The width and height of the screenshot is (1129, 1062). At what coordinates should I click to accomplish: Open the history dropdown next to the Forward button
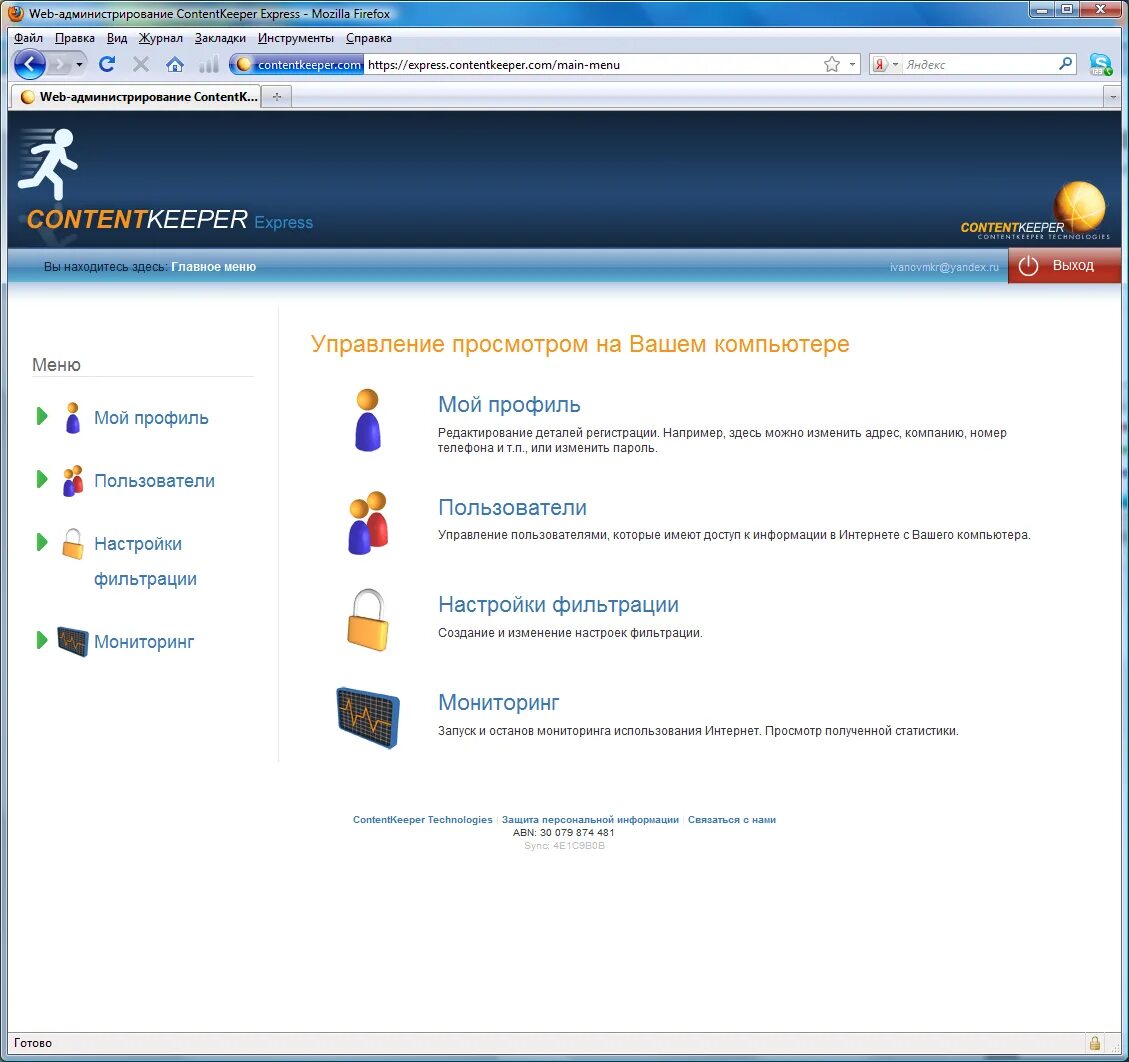pos(79,65)
